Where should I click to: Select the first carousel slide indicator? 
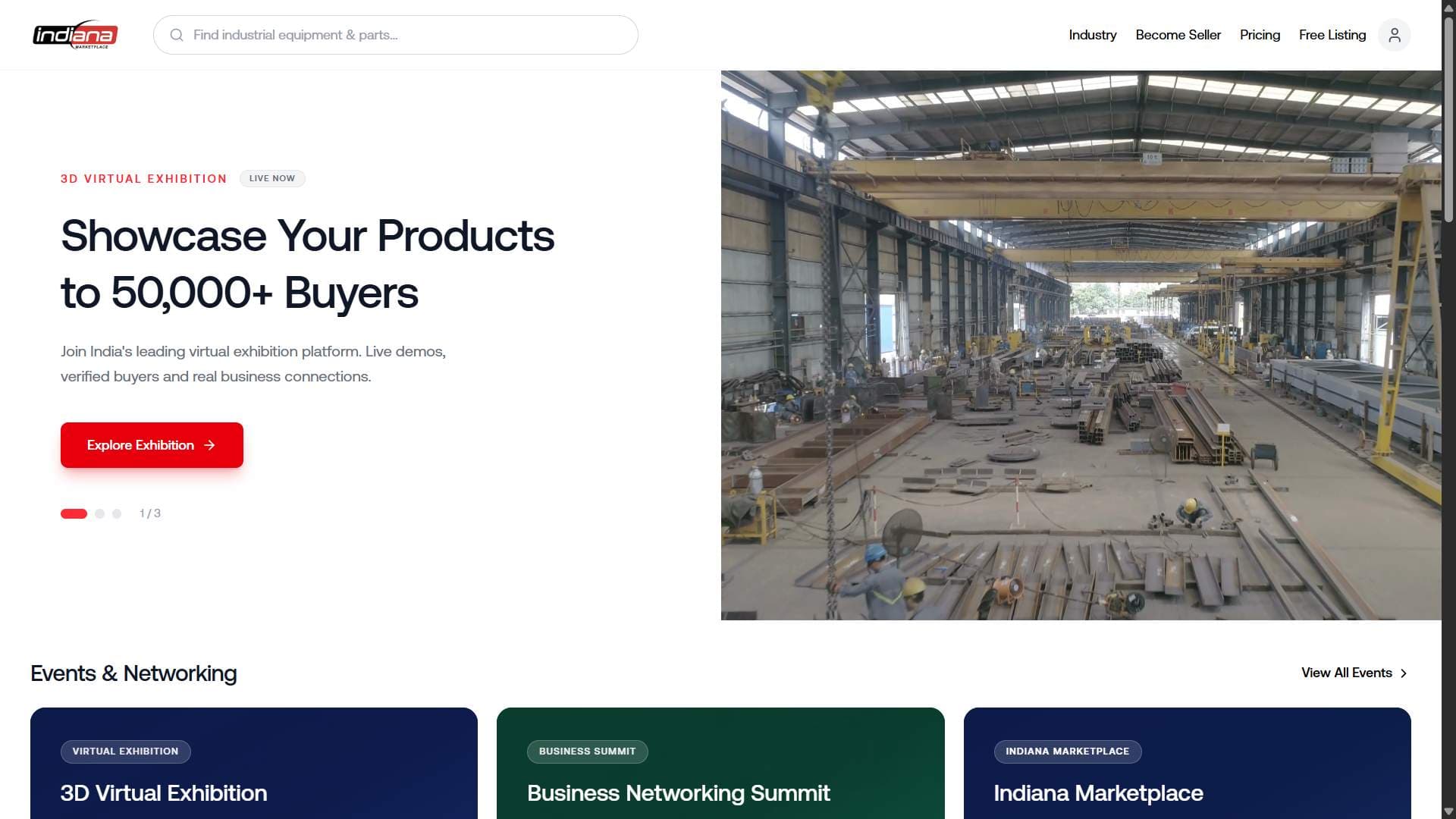74,513
